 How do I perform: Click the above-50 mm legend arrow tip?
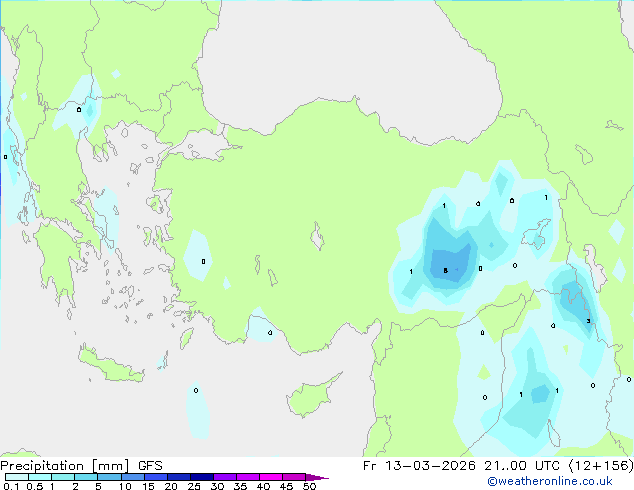(317, 478)
